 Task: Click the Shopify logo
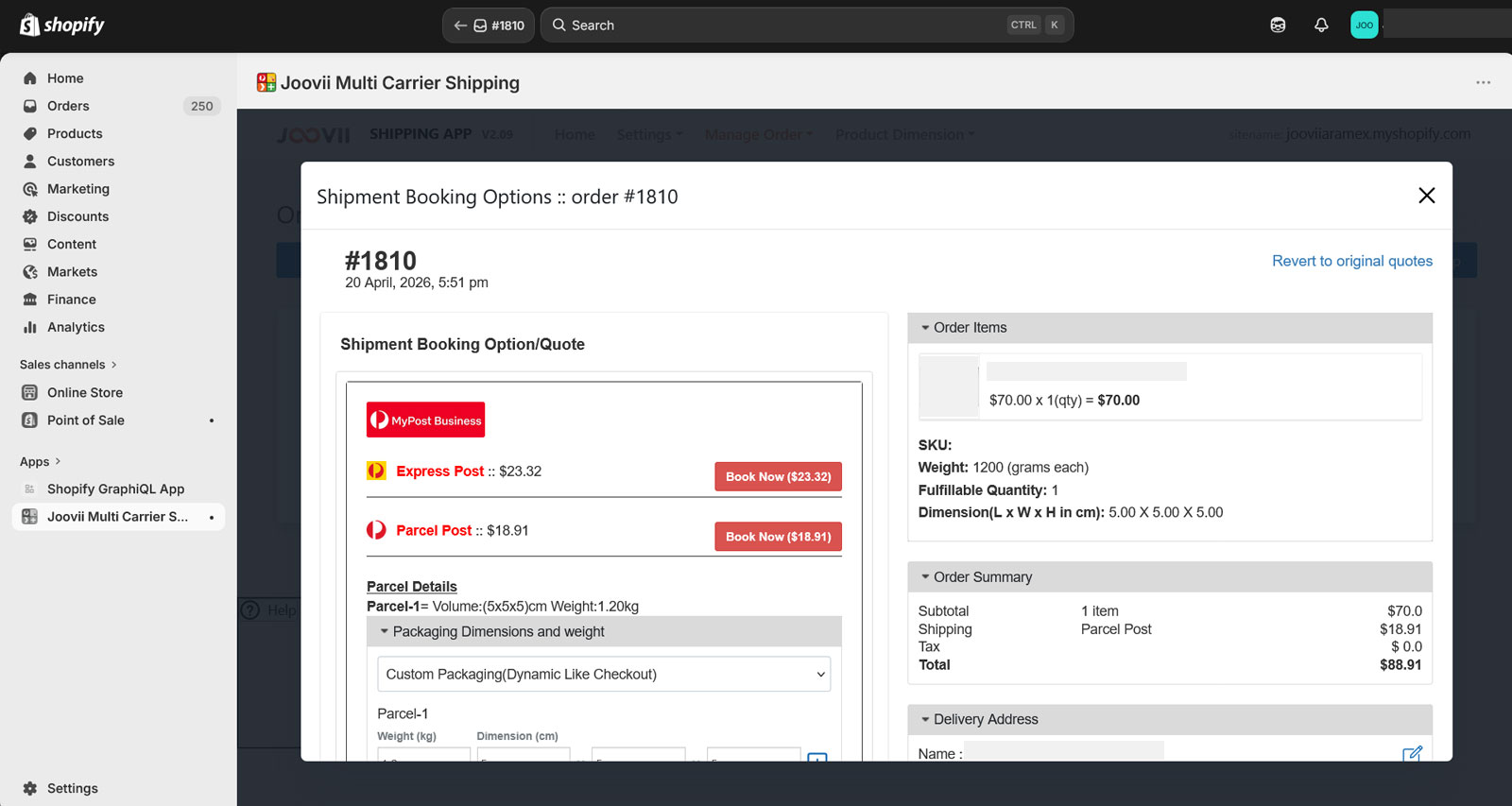click(62, 25)
